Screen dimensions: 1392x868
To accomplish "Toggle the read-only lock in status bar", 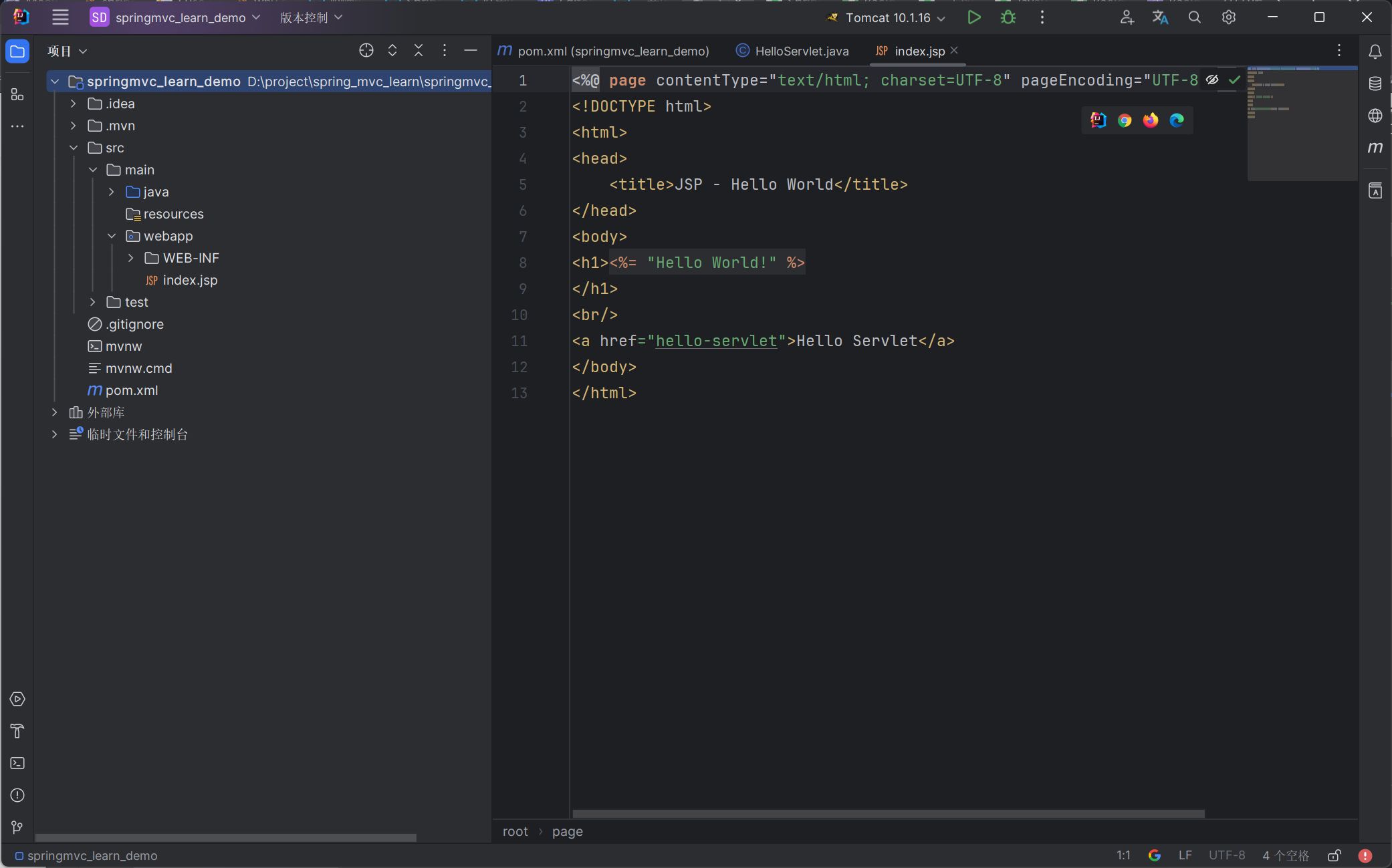I will (1335, 855).
